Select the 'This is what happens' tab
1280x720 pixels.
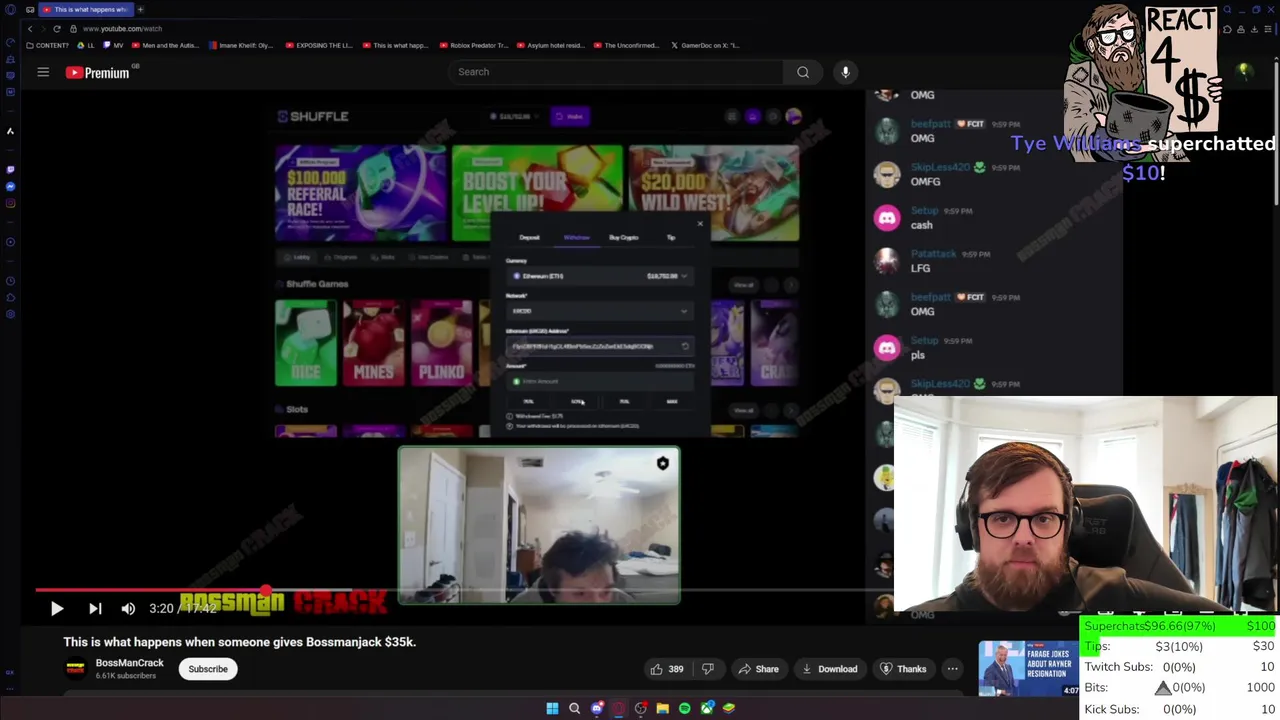tap(85, 9)
